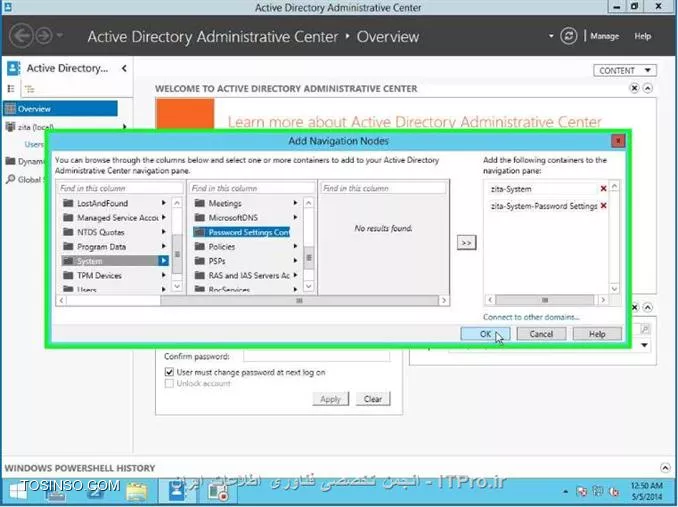Click Start button on taskbar

click(18, 491)
